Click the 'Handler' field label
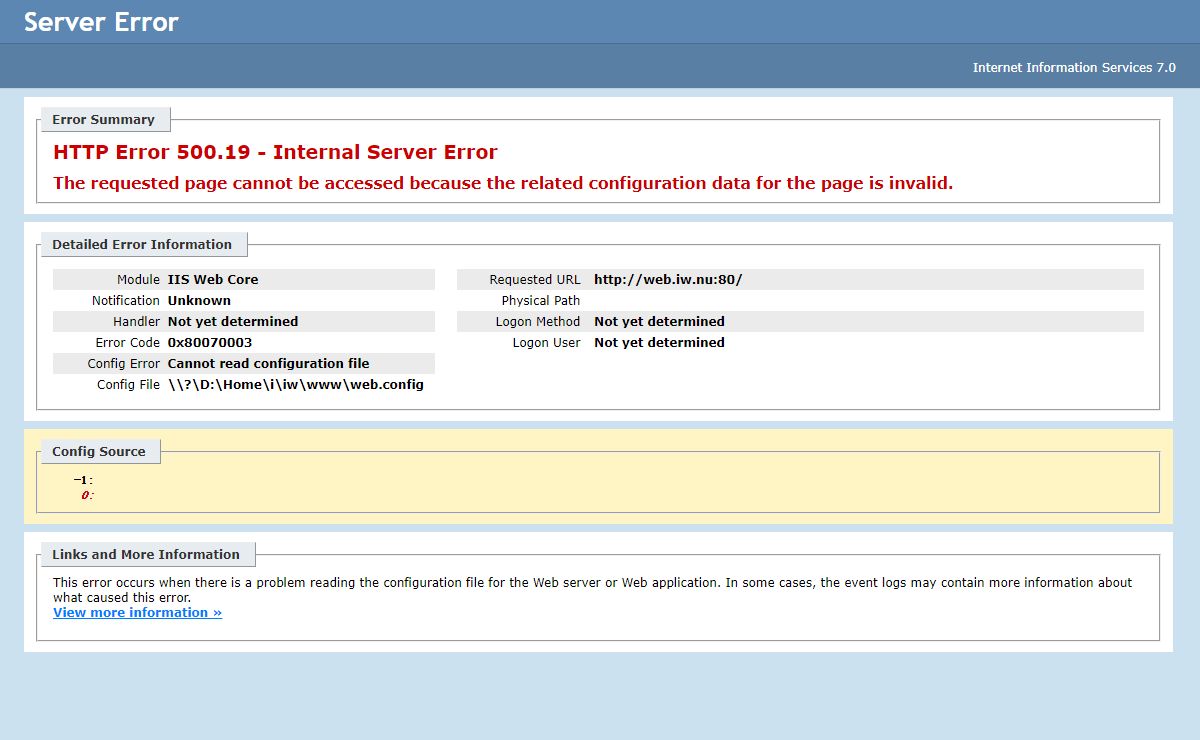The width and height of the screenshot is (1200, 740). (137, 321)
